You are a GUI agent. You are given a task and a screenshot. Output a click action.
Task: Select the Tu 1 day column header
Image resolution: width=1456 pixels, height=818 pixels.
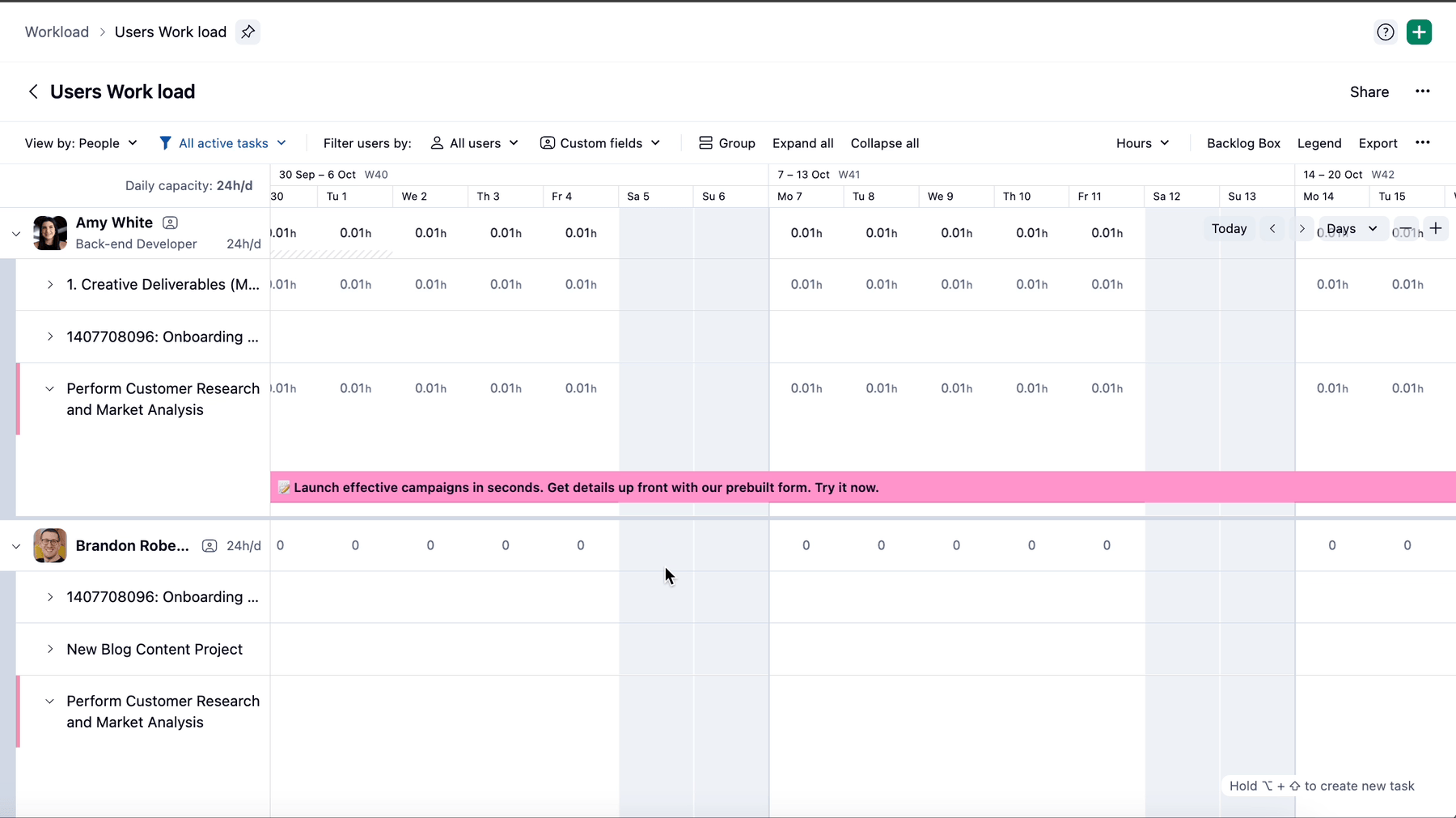click(x=355, y=197)
